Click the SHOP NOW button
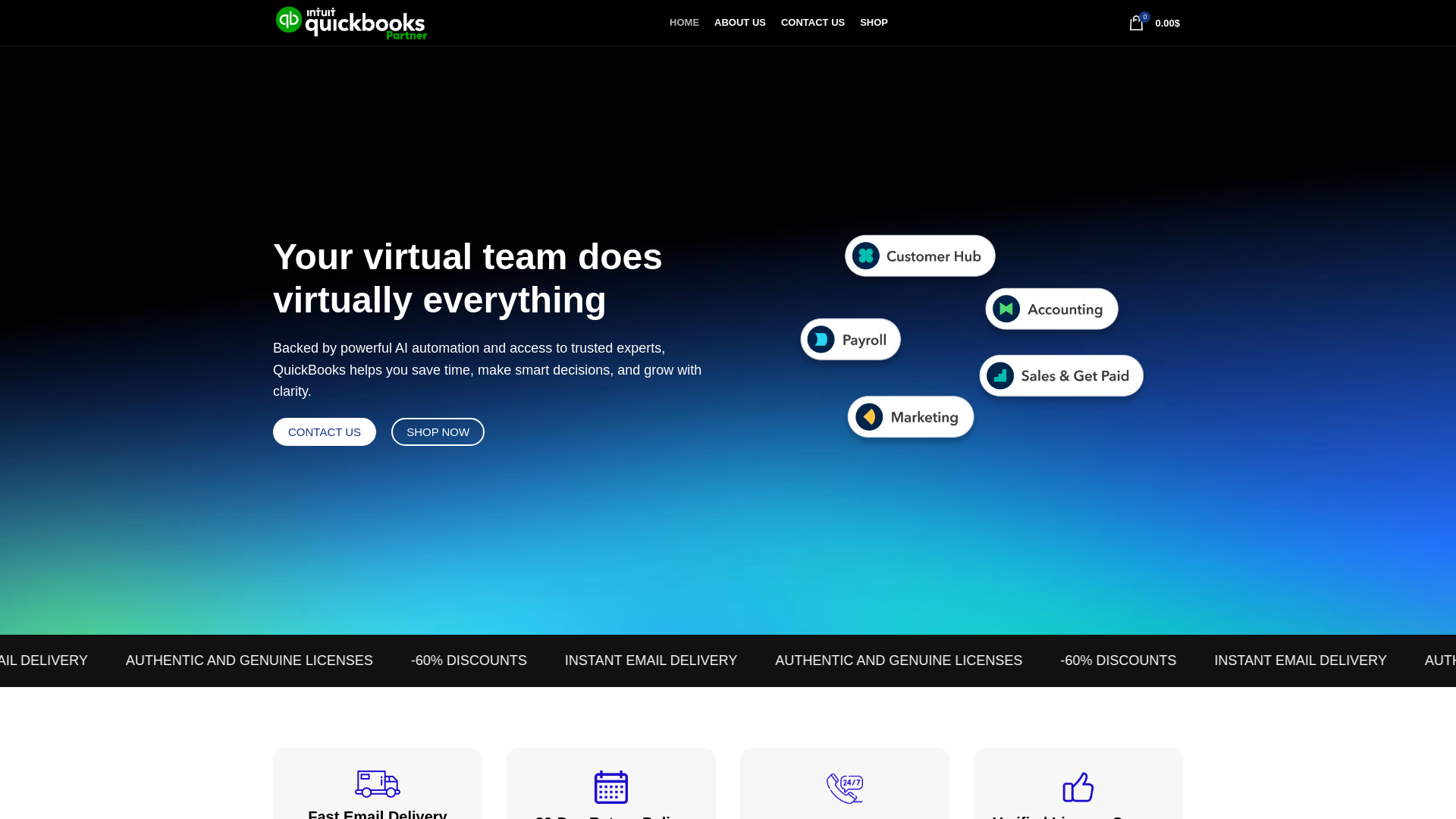 (438, 432)
